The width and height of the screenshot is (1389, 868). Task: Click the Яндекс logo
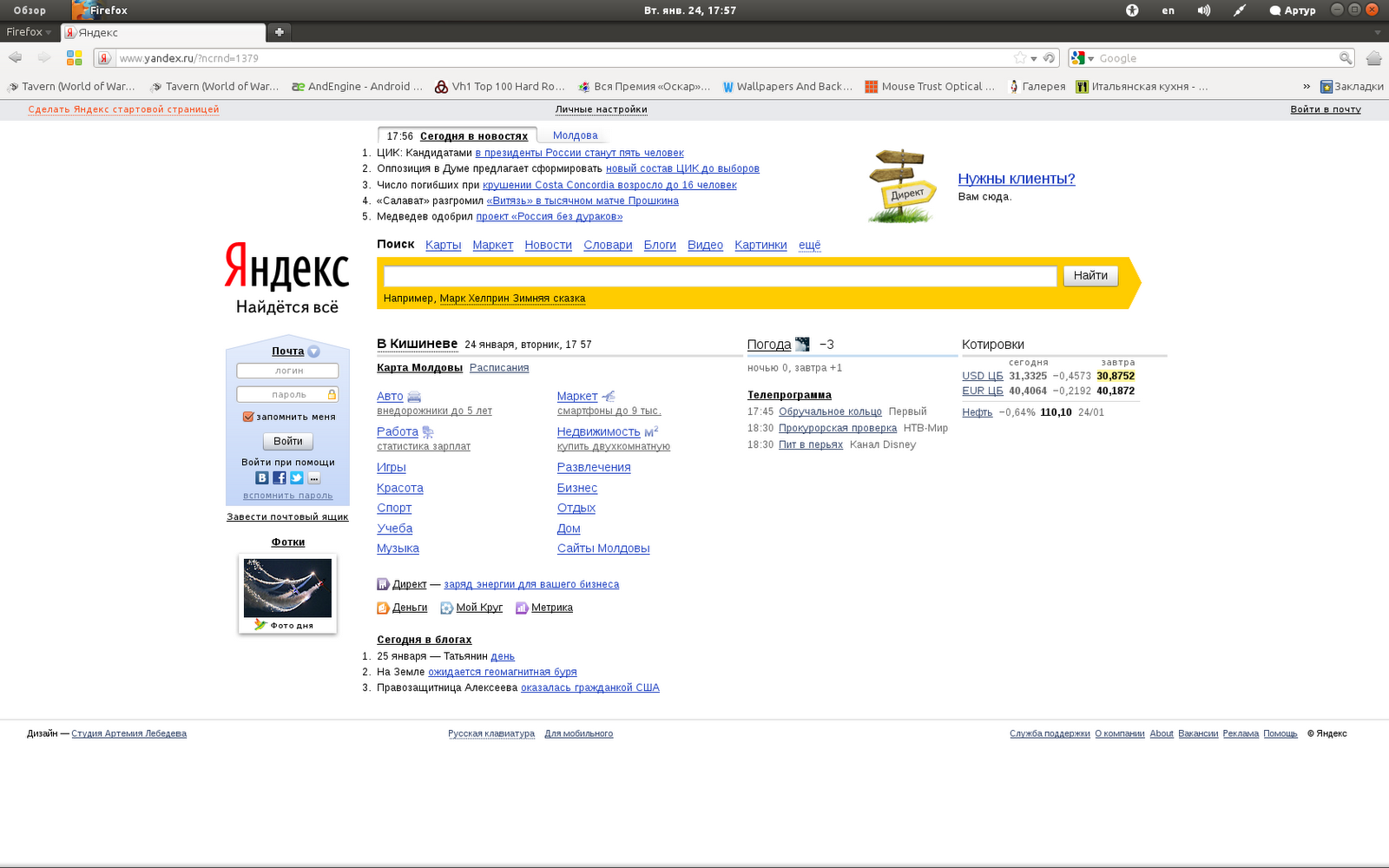tap(287, 266)
